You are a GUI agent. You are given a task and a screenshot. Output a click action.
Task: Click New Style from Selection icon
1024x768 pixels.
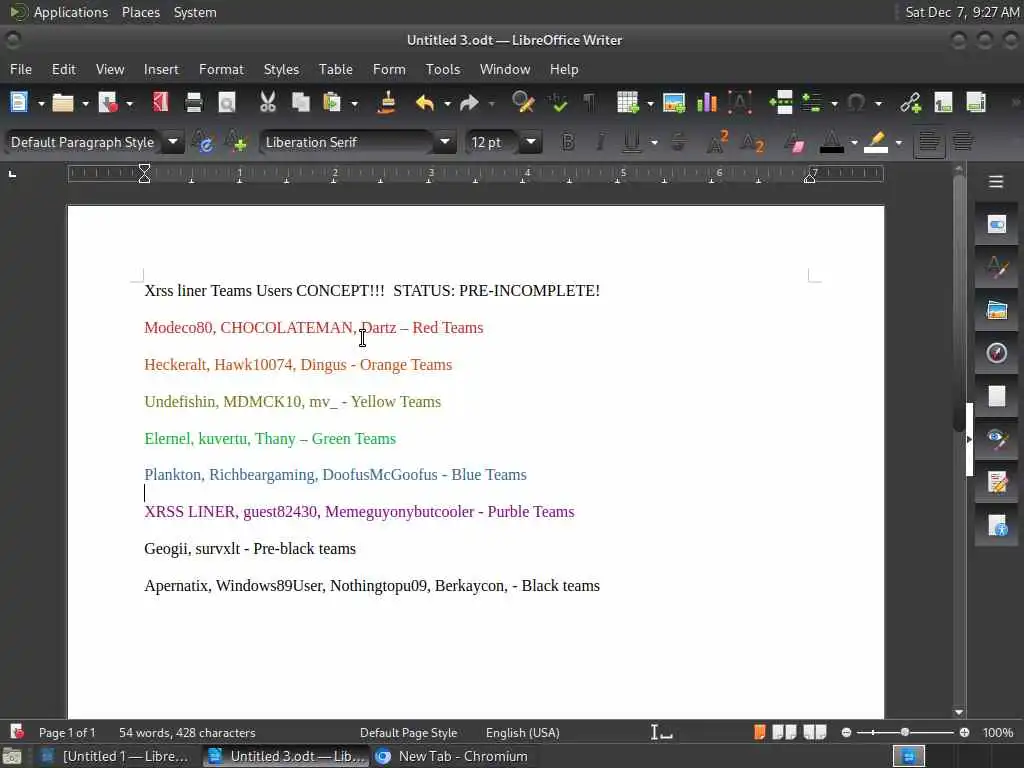click(x=236, y=142)
